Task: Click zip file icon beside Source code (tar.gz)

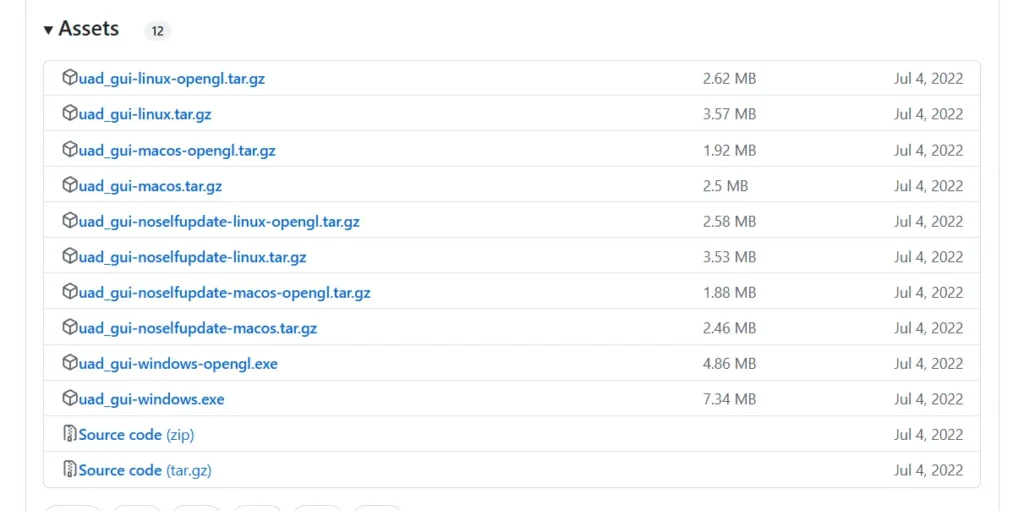Action: [69, 469]
